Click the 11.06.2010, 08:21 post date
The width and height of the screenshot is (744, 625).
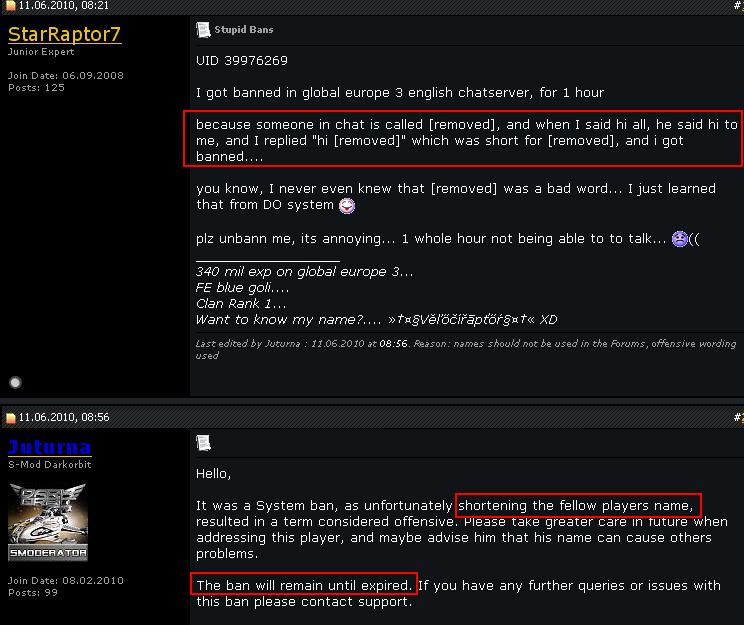tap(64, 6)
